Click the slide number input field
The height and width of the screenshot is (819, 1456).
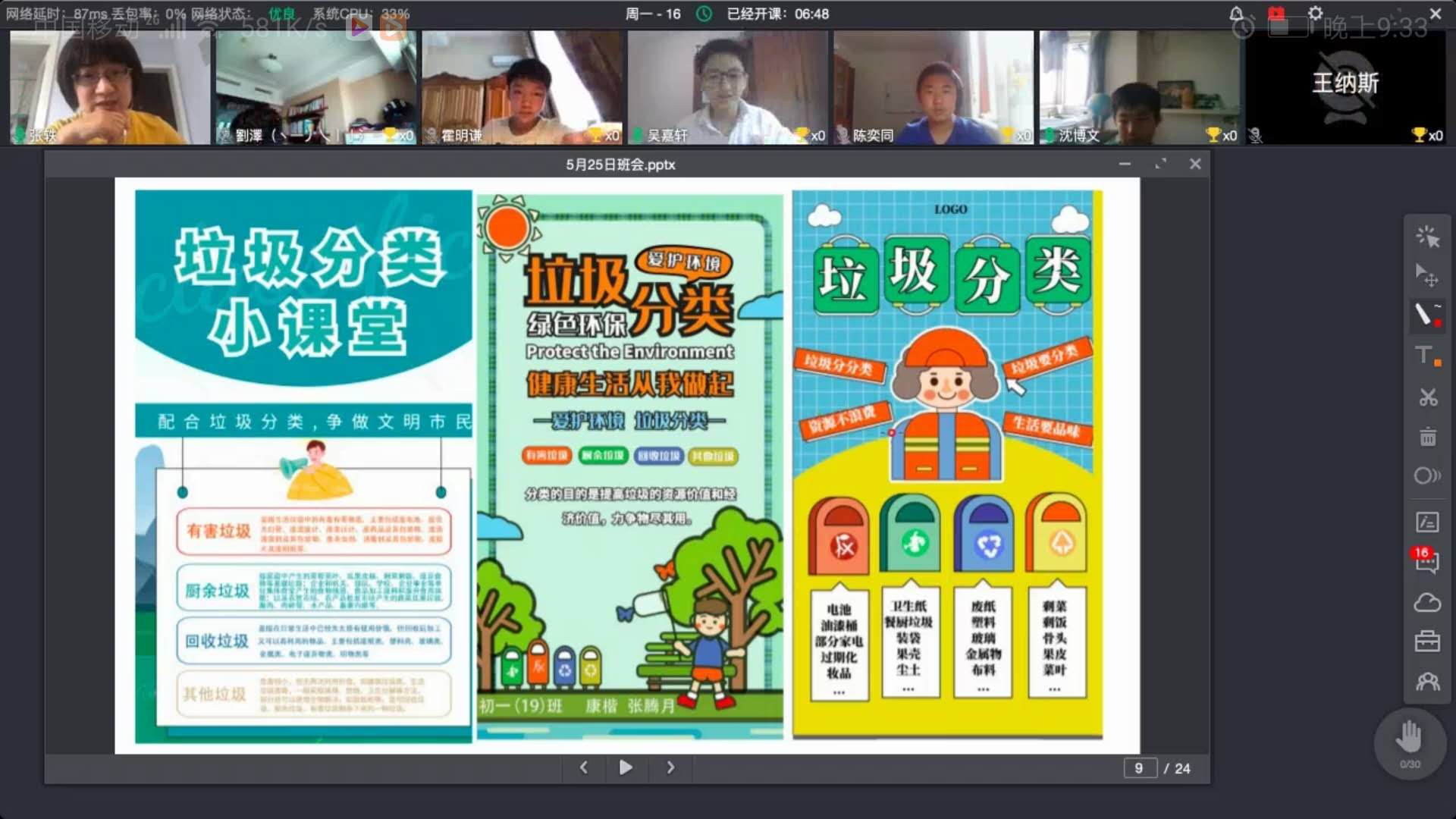(1139, 768)
